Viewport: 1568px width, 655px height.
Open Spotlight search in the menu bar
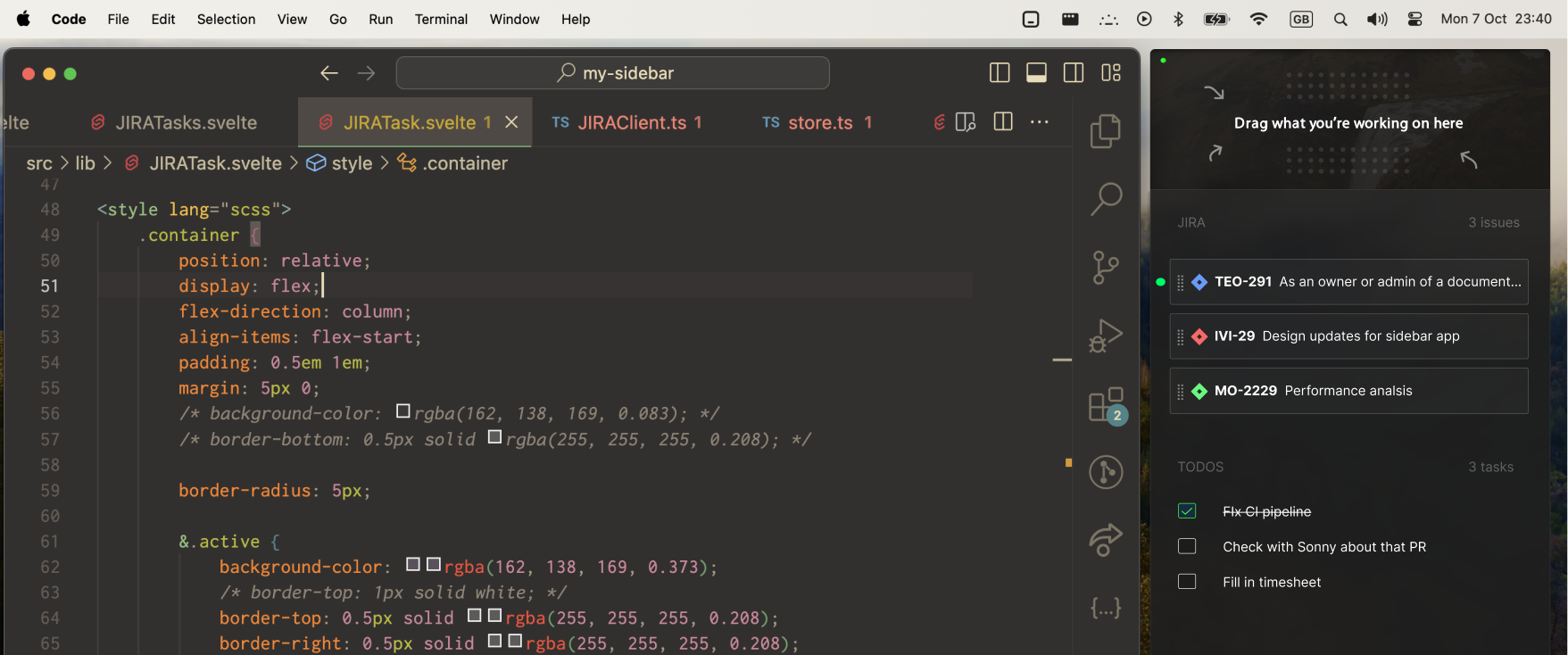point(1340,19)
